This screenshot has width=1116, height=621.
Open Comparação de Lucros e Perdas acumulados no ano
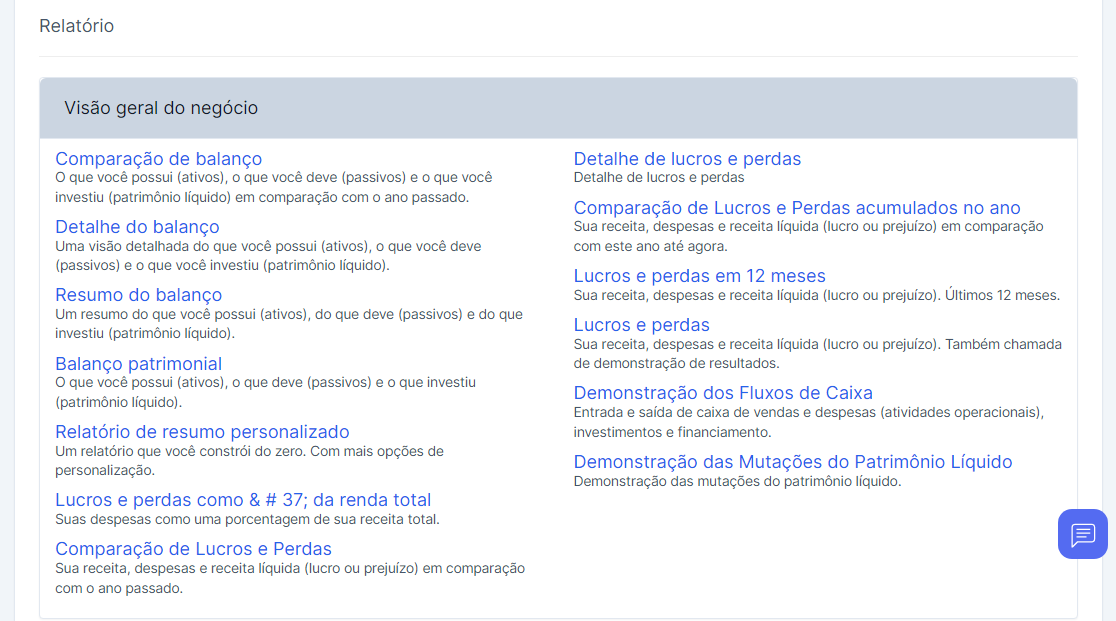pyautogui.click(x=796, y=208)
